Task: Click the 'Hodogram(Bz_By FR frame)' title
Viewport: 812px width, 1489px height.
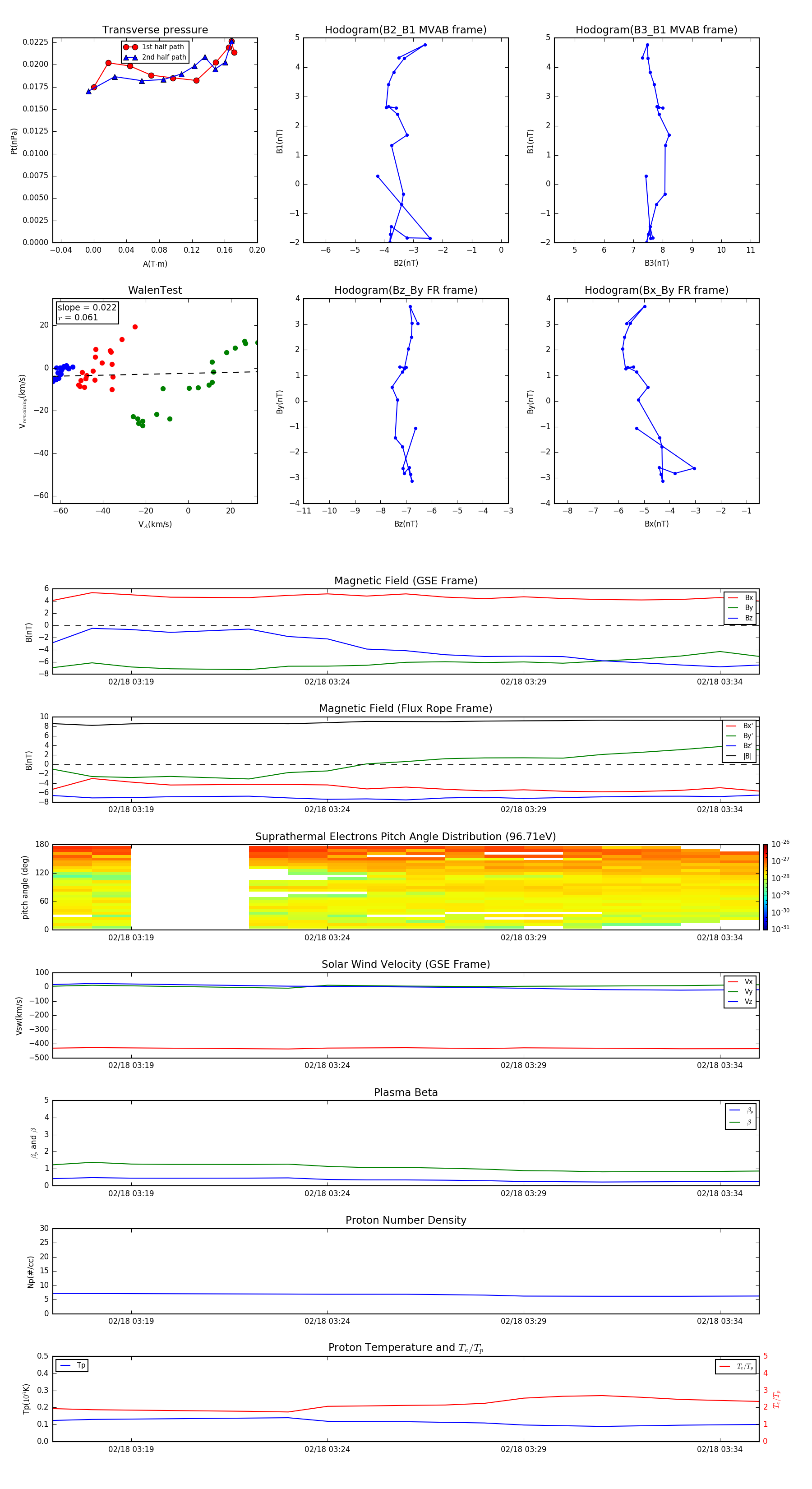Action: [x=406, y=290]
